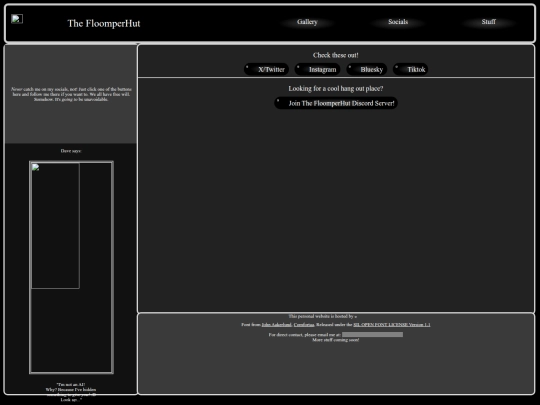Viewport: 540px width, 405px height.
Task: Click the icon inside the Bluesky button
Action: [350, 67]
